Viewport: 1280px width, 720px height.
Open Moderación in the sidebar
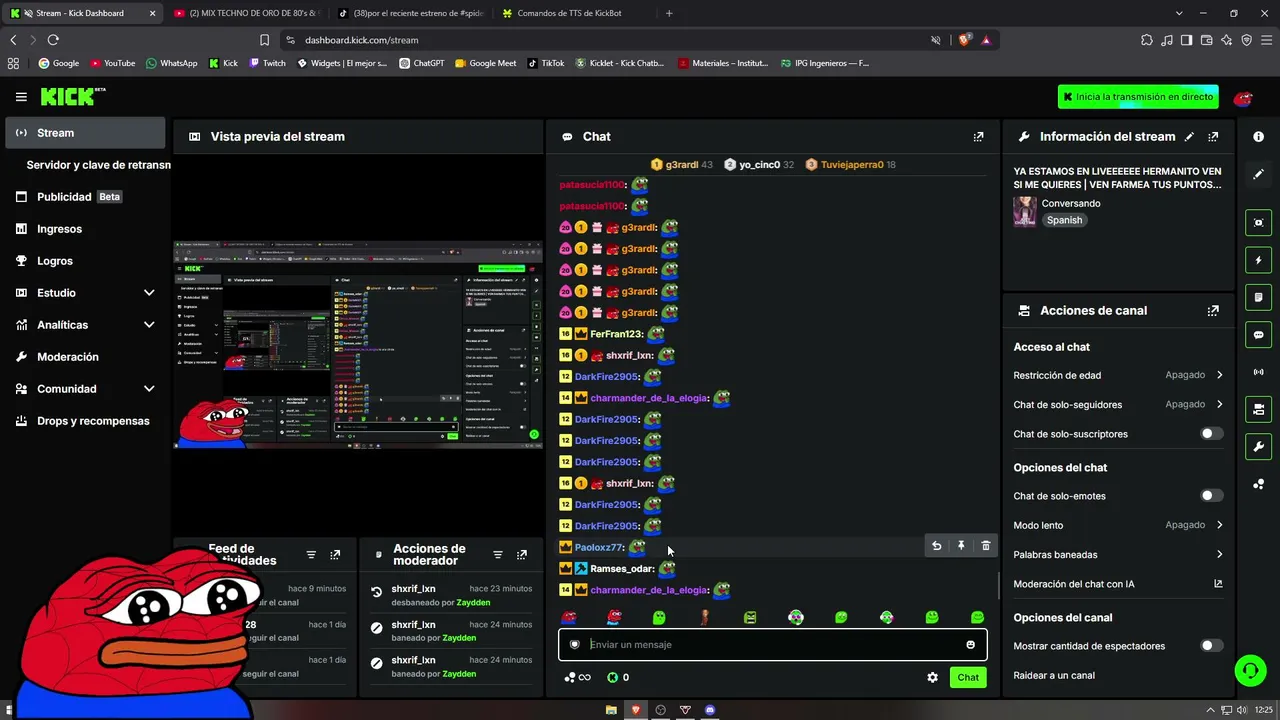[x=85, y=357]
